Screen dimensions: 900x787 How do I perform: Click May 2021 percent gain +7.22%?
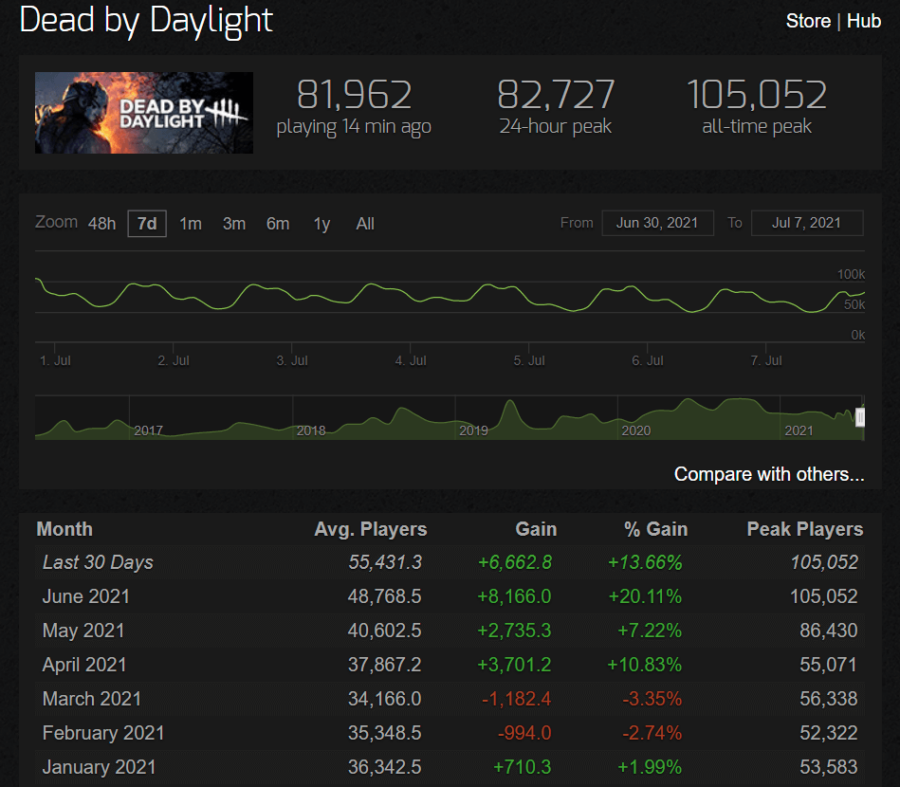(650, 631)
